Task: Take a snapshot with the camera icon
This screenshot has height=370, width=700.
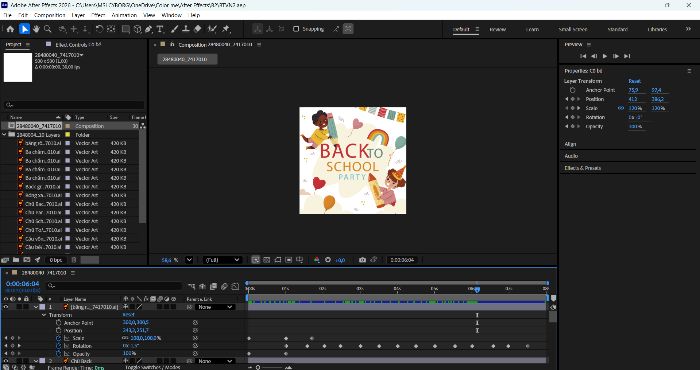Action: 362,260
